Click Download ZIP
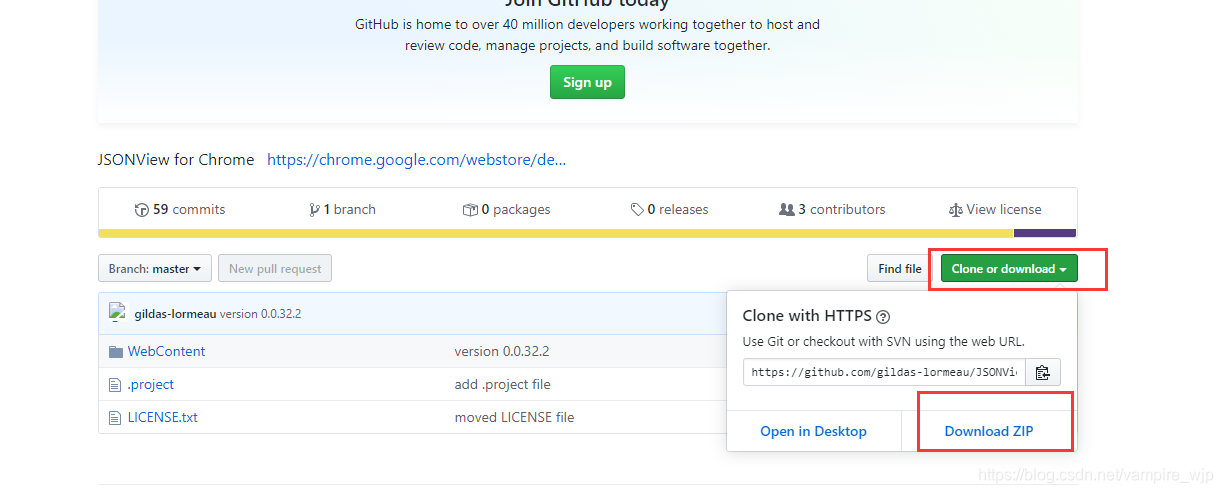Screen dimensions: 1223x493 point(989,431)
